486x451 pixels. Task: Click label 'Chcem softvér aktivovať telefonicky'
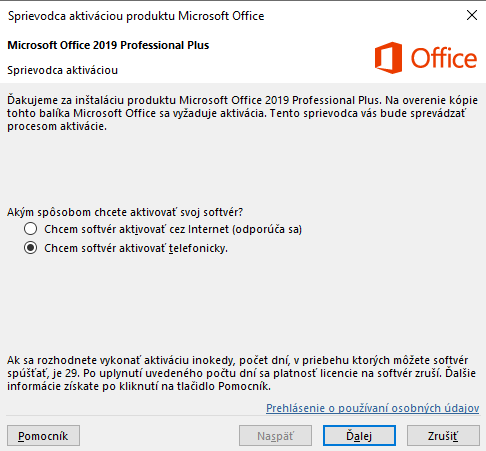pos(136,248)
